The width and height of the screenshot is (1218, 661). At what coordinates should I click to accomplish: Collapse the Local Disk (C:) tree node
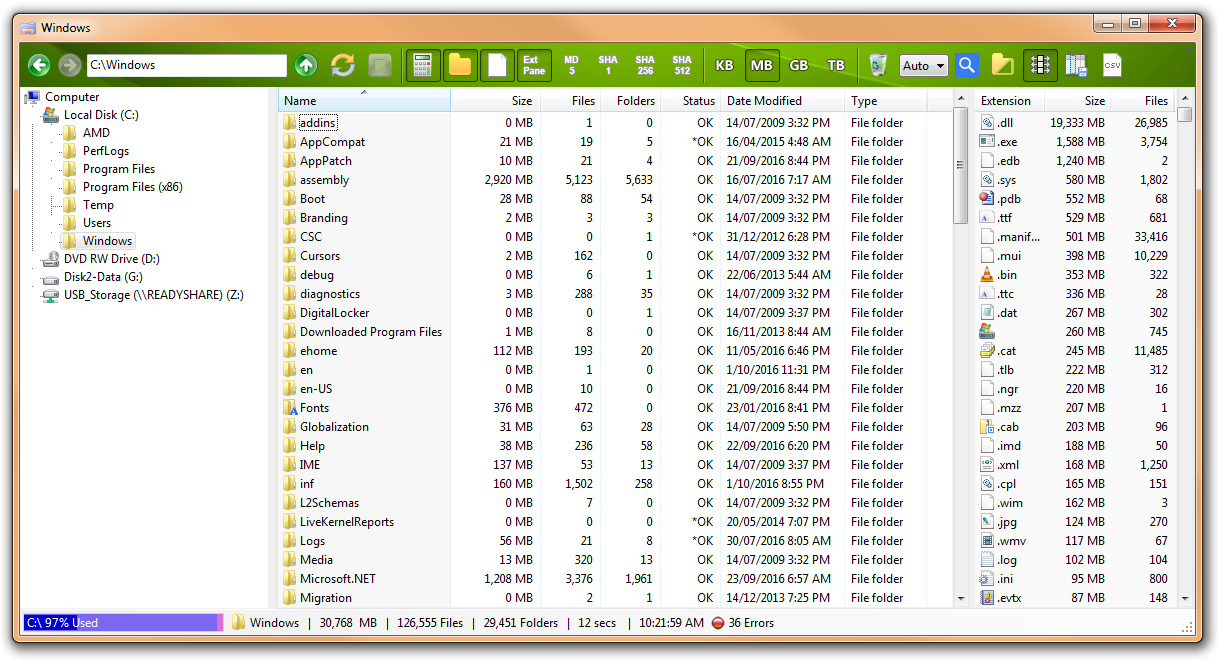tap(33, 115)
